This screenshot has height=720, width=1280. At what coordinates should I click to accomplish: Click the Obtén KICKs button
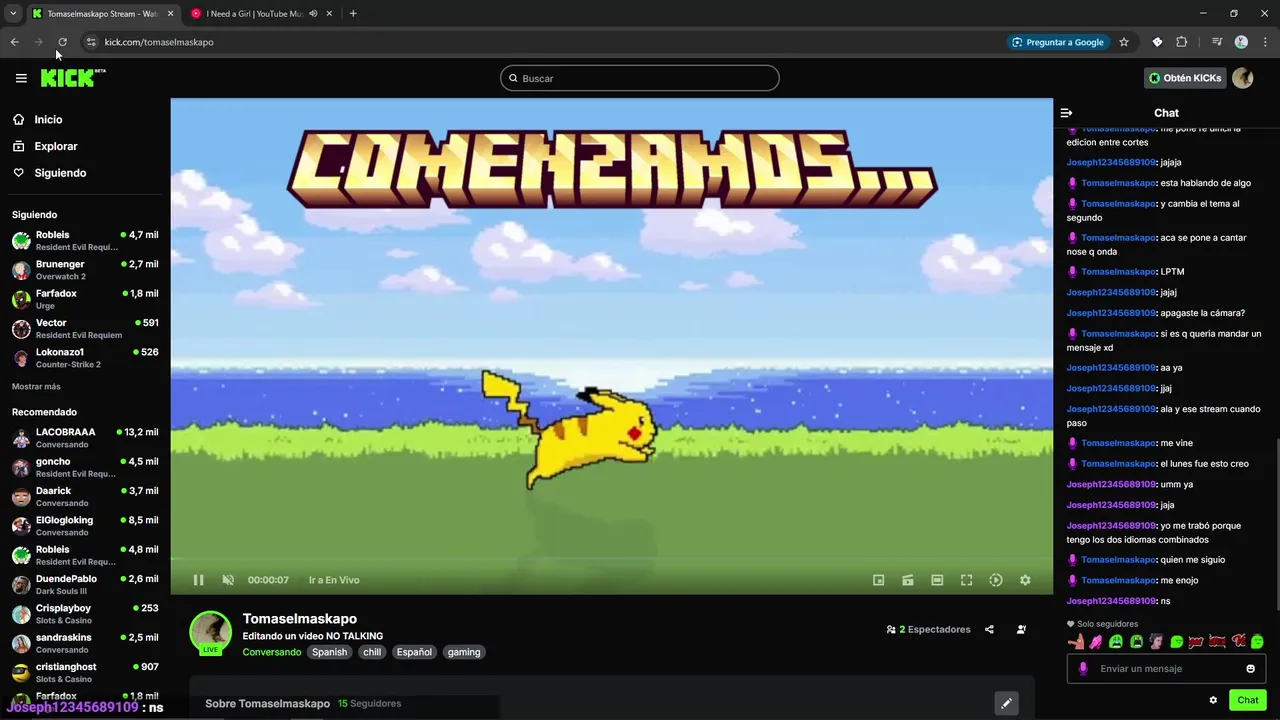(1185, 78)
